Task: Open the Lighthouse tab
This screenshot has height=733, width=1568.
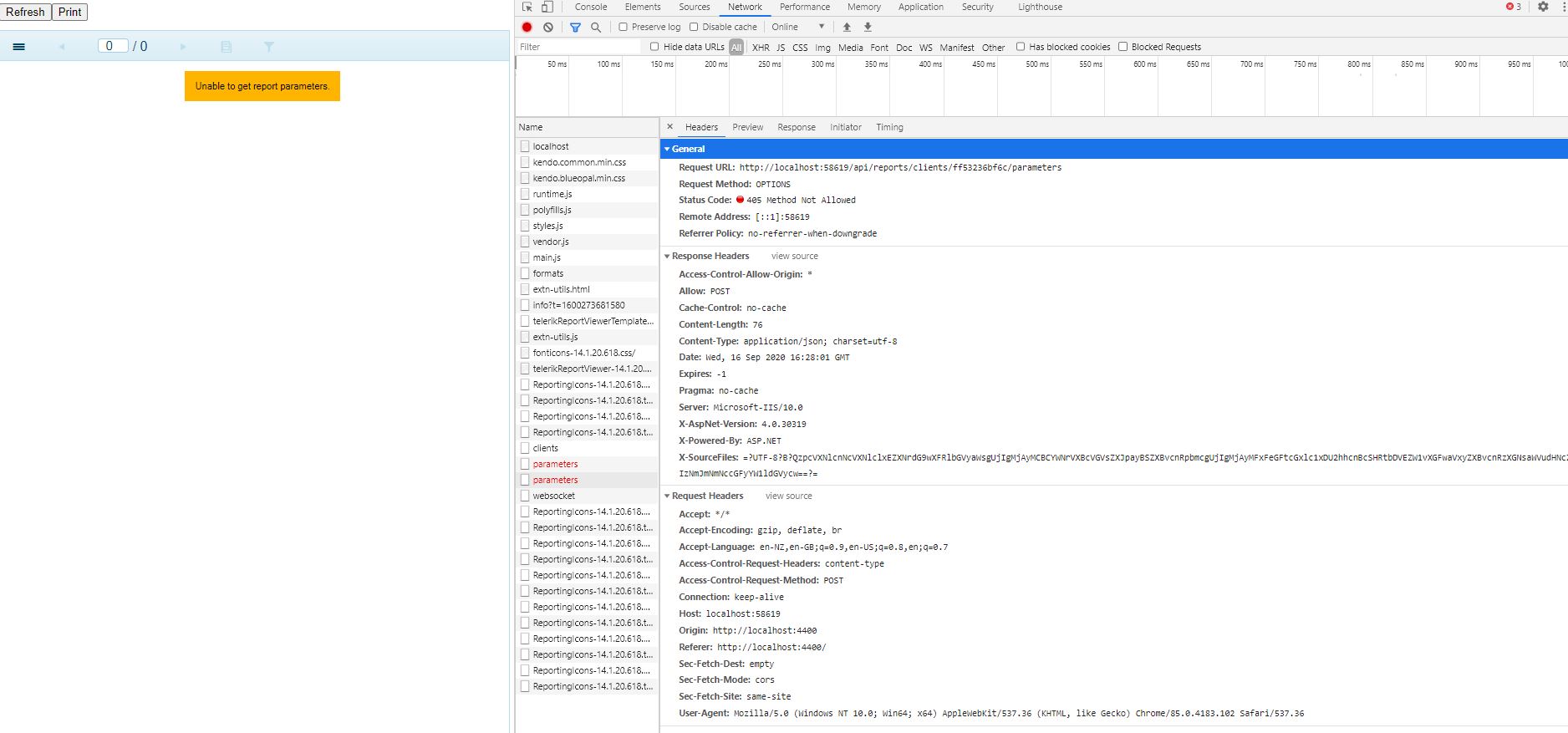Action: 1041,7
